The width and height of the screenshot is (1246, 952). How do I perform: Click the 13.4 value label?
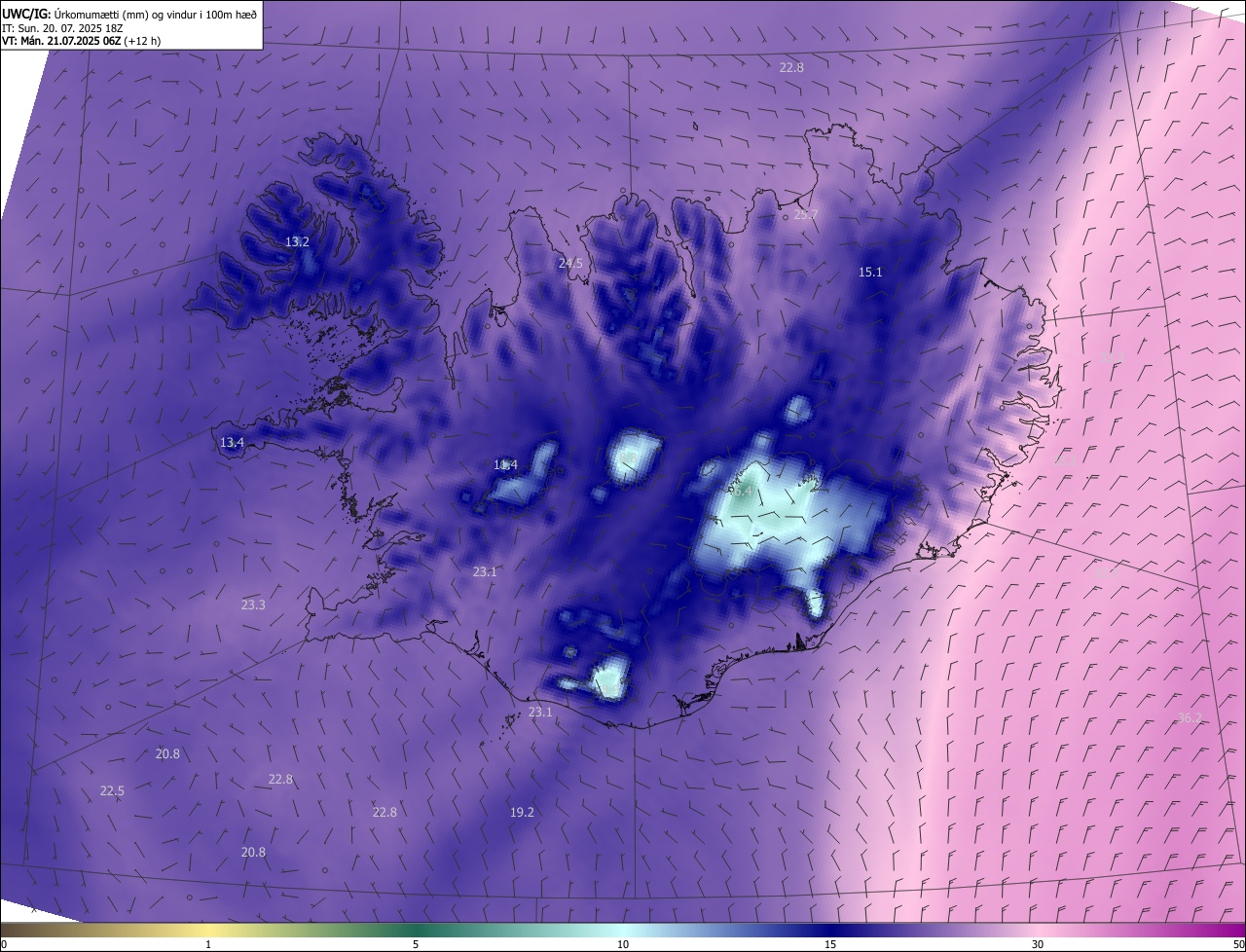coord(232,442)
